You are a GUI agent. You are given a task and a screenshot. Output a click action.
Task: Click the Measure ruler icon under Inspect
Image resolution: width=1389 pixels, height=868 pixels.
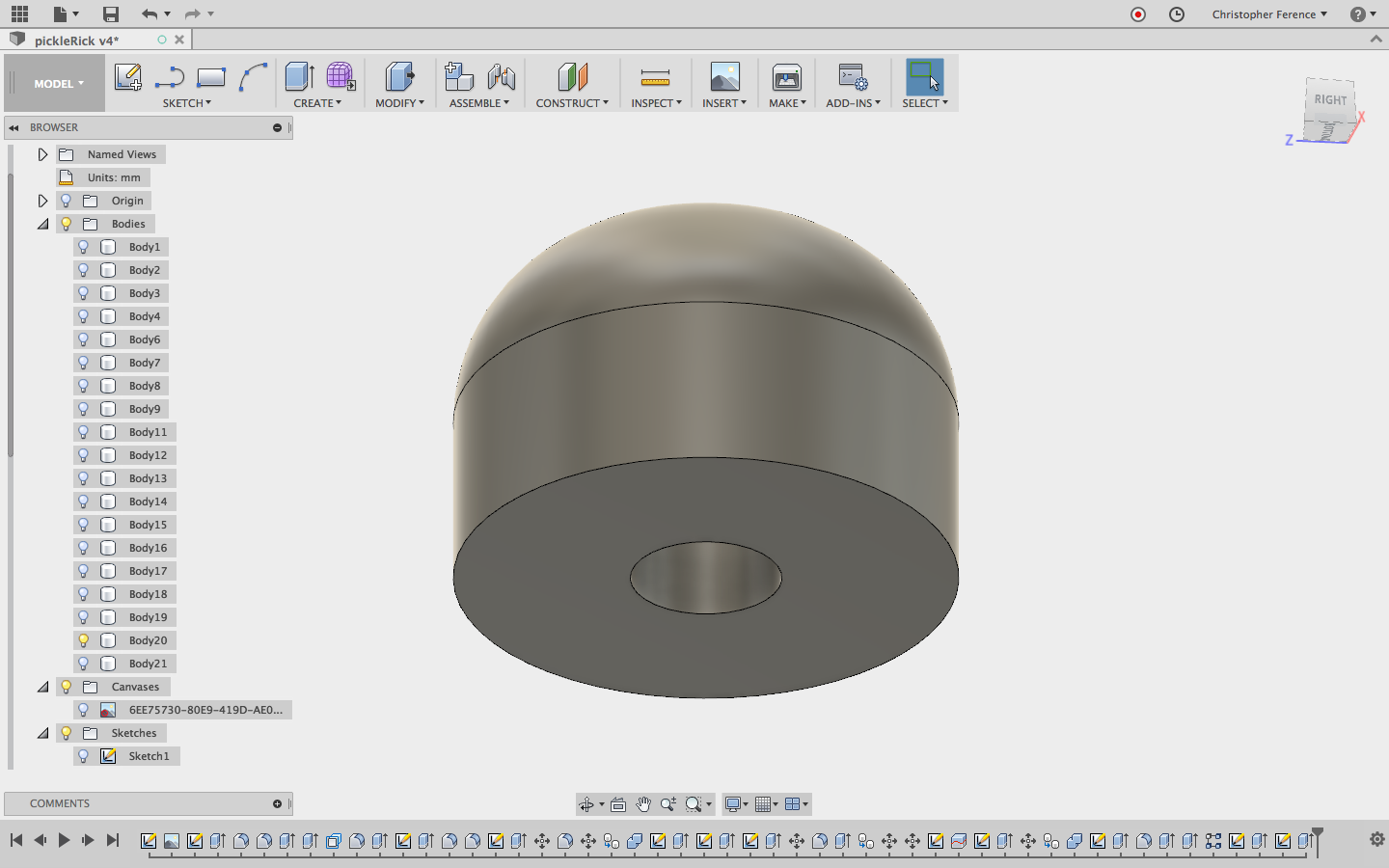coord(655,77)
